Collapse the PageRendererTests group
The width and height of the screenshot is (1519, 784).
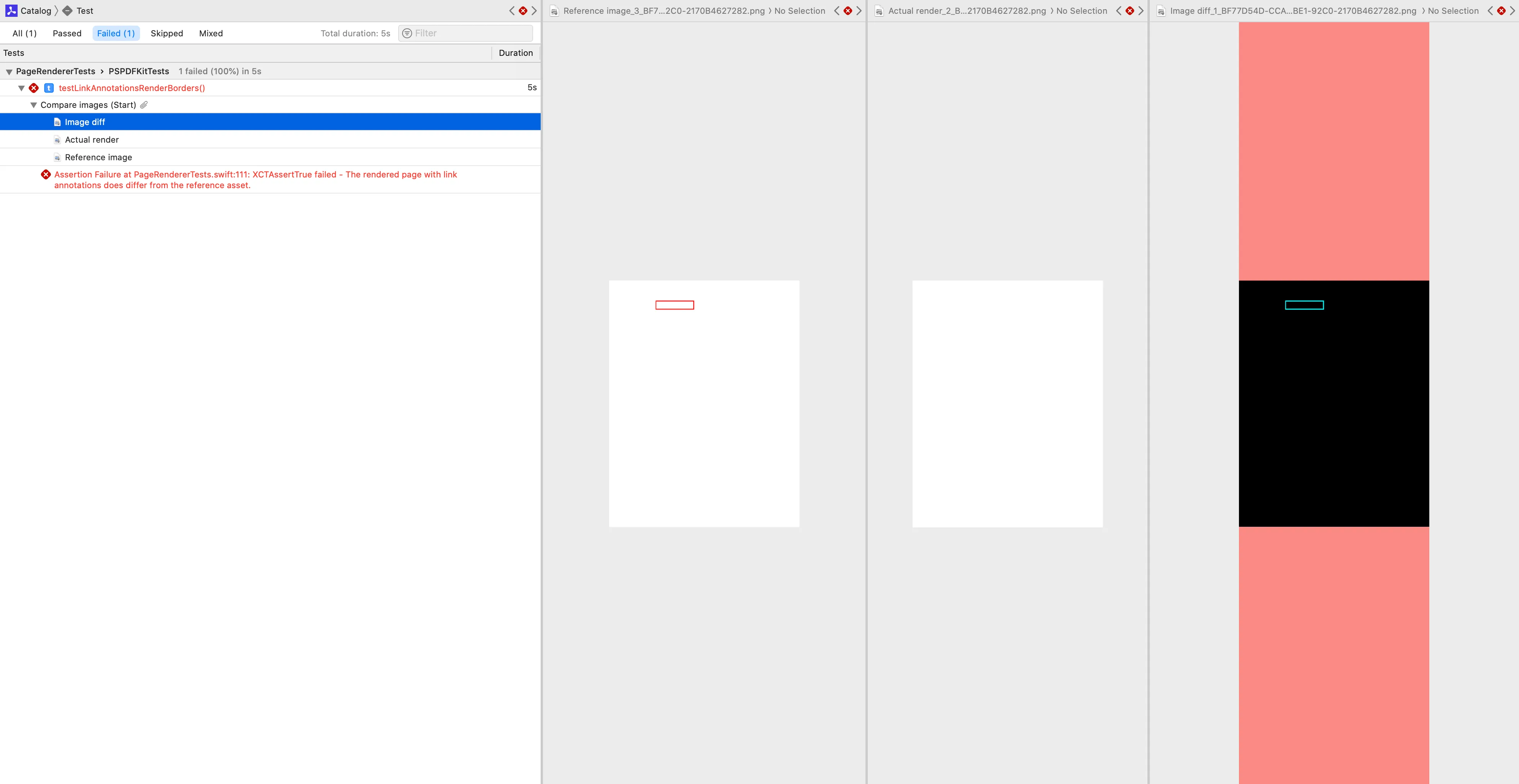click(x=9, y=72)
